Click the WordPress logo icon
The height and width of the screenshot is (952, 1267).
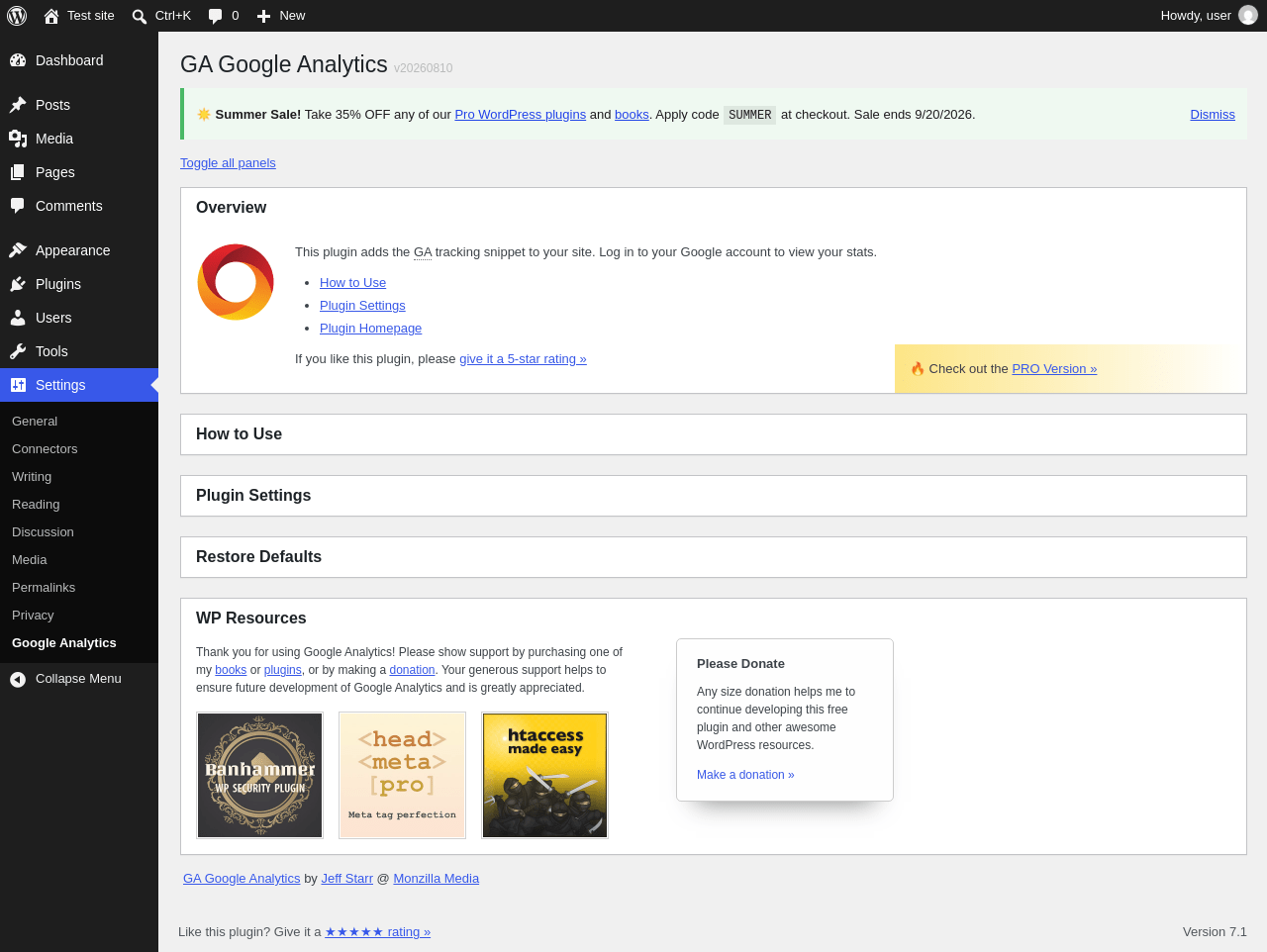tap(17, 16)
